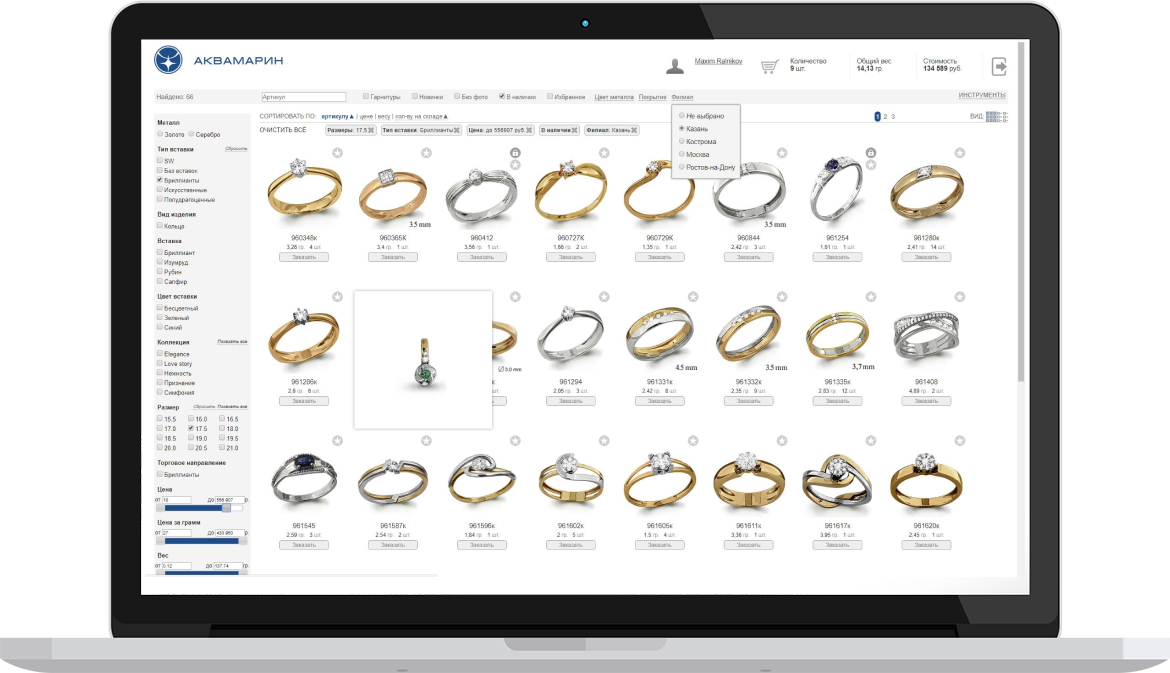The height and width of the screenshot is (673, 1170).
Task: Order ring 961408 with Заказать
Action: 926,401
